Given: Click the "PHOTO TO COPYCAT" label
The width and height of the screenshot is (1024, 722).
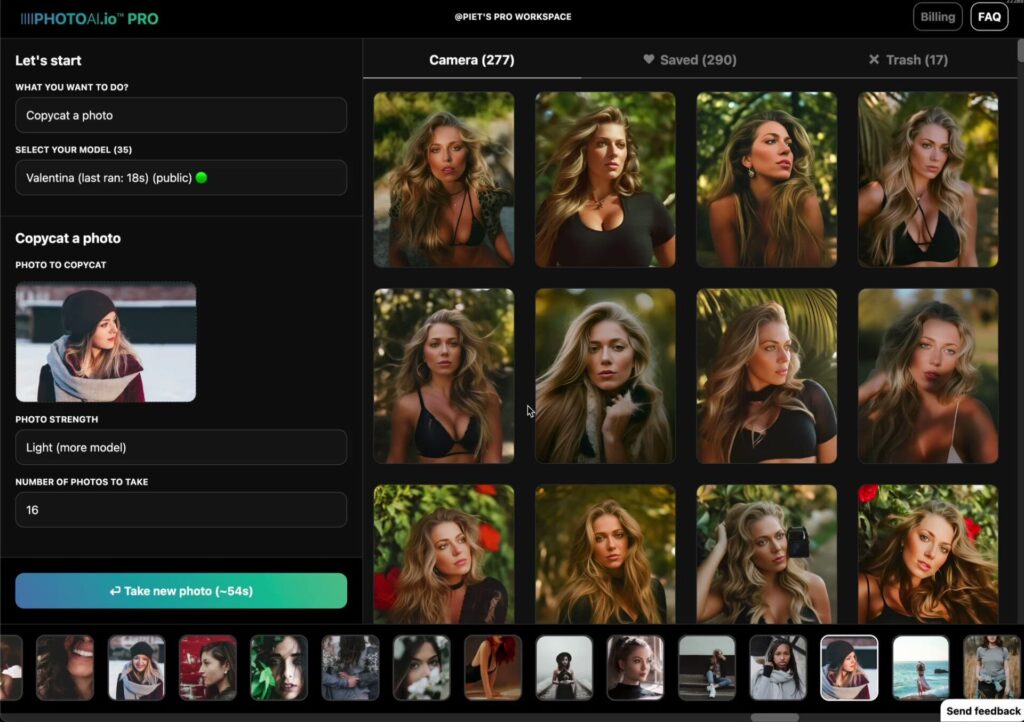Looking at the screenshot, I should click(x=61, y=265).
